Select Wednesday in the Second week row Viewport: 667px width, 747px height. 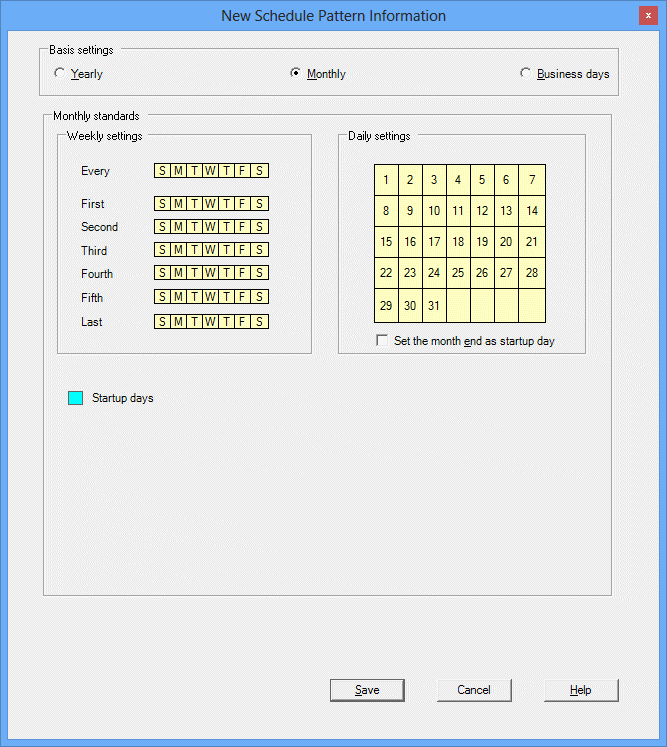click(x=210, y=227)
